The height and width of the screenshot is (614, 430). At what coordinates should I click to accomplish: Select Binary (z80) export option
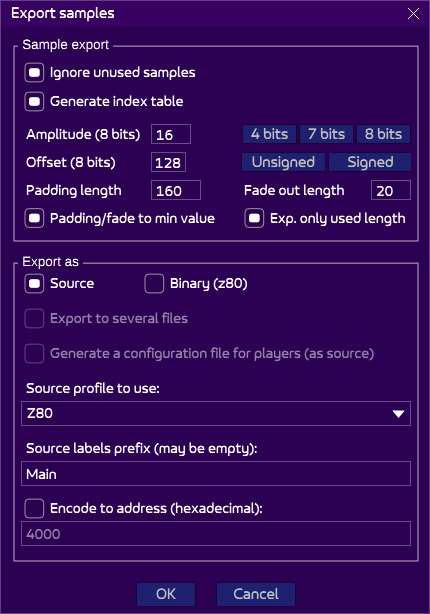coord(154,284)
